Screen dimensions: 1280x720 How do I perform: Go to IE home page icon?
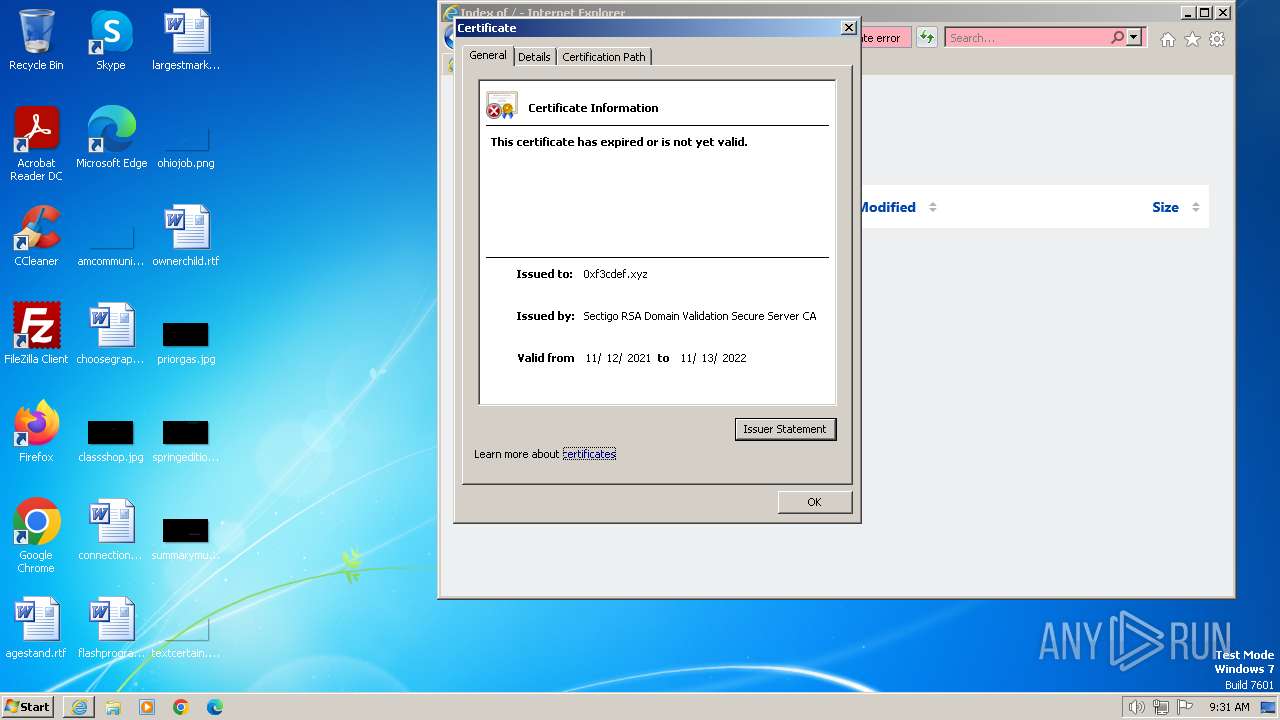click(1167, 39)
